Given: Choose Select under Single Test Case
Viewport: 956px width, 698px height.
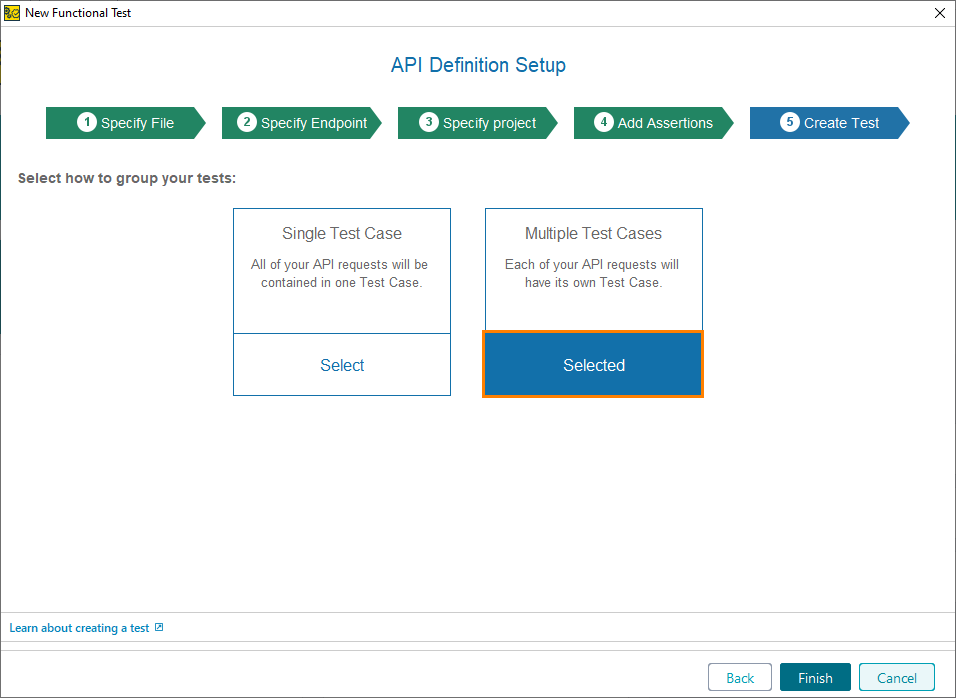Looking at the screenshot, I should pos(342,365).
